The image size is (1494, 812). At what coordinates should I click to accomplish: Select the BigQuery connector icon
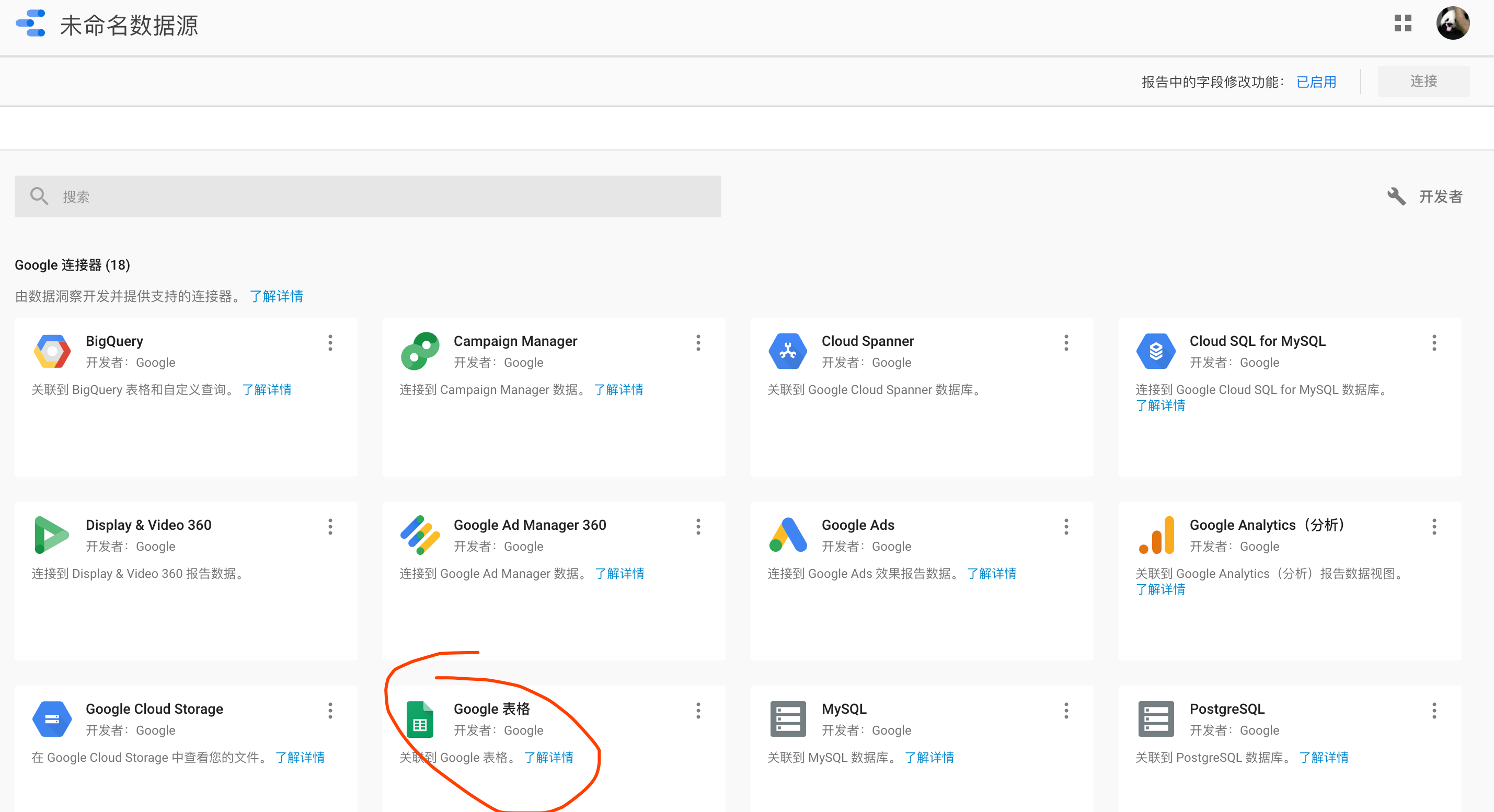[x=52, y=351]
